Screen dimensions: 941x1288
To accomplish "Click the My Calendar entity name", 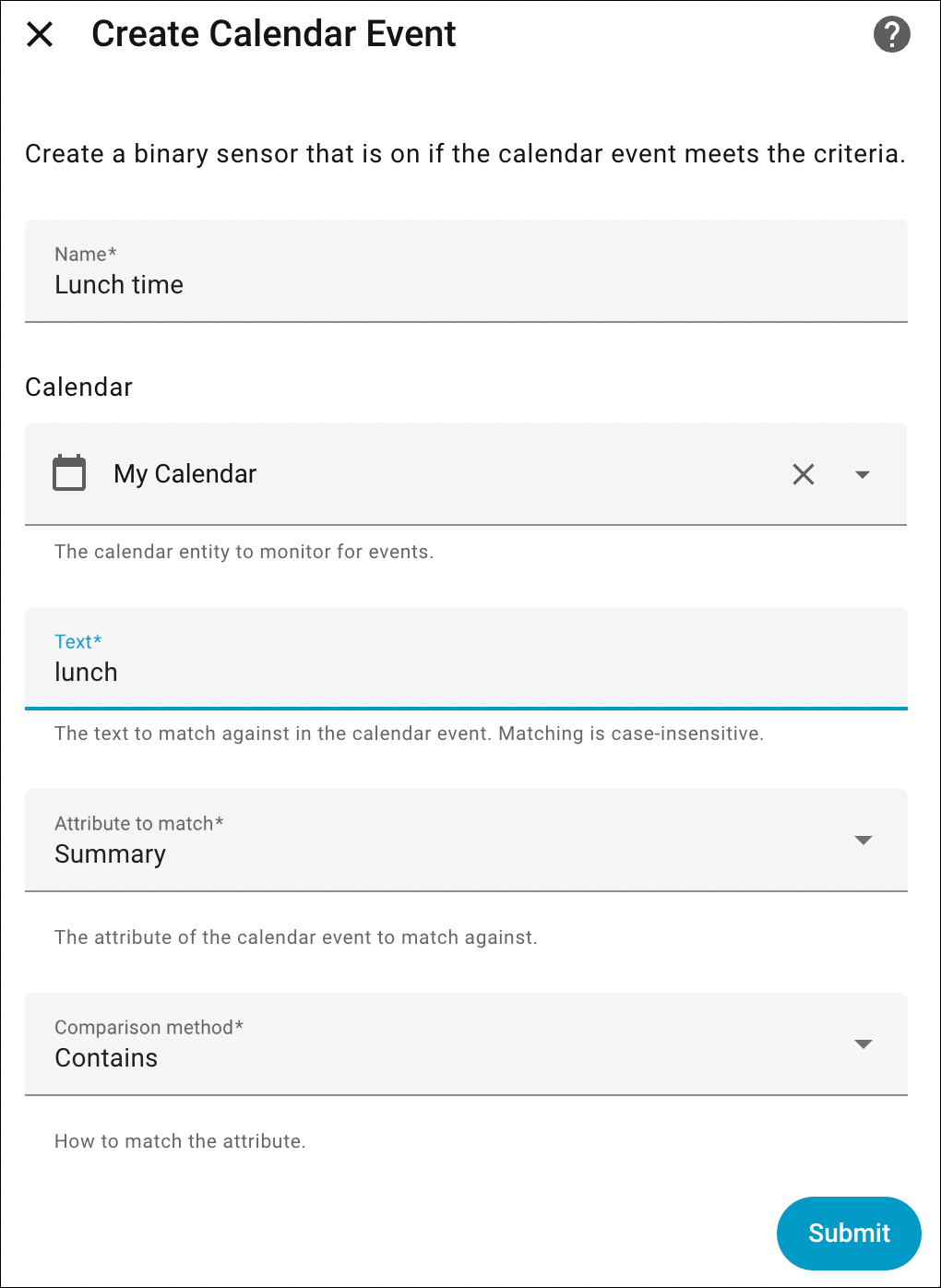I will 185,474.
